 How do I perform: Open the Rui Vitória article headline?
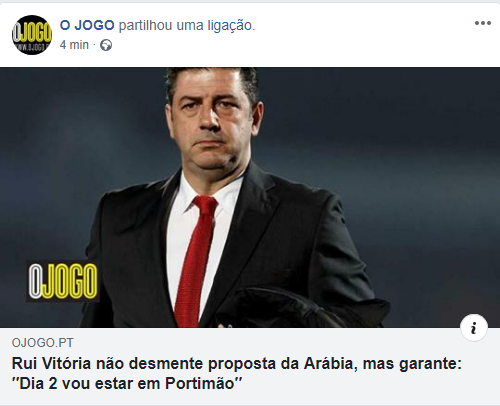pyautogui.click(x=237, y=373)
